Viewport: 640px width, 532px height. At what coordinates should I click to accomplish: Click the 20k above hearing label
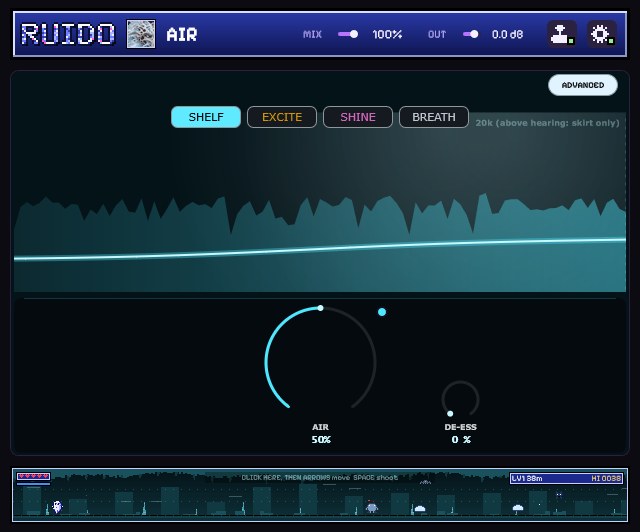click(x=547, y=123)
